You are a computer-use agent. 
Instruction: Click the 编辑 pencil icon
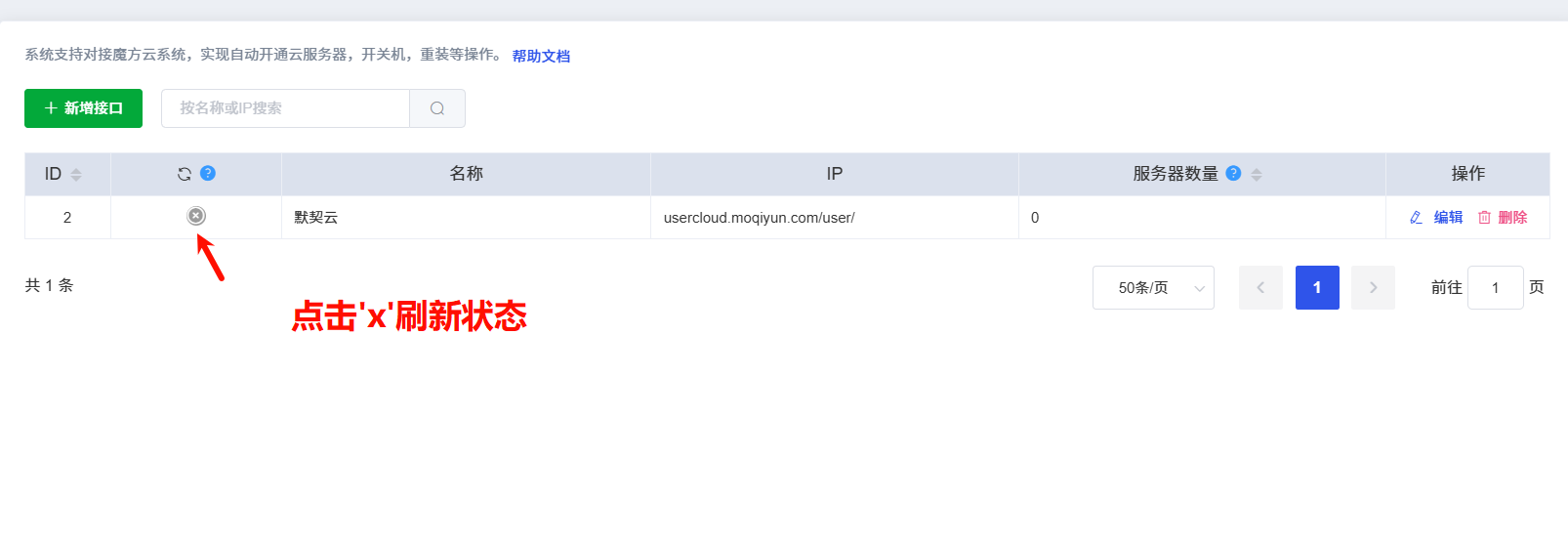pos(1416,218)
